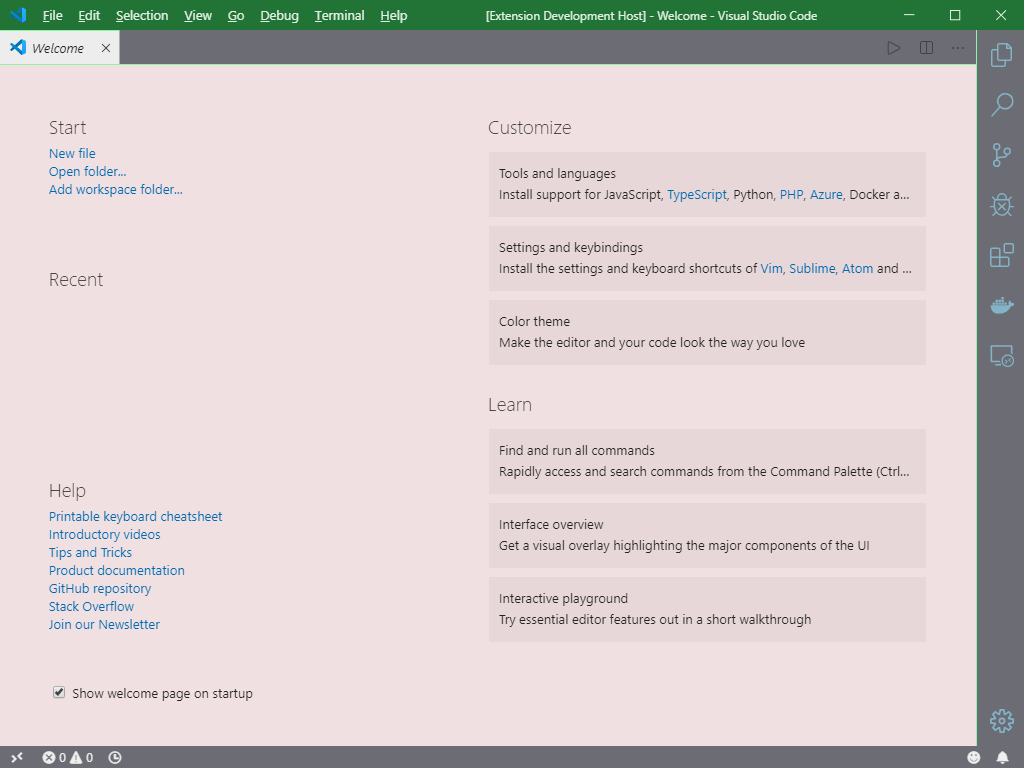1024x768 pixels.
Task: Open the notifications bell icon
Action: pyautogui.click(x=1002, y=758)
